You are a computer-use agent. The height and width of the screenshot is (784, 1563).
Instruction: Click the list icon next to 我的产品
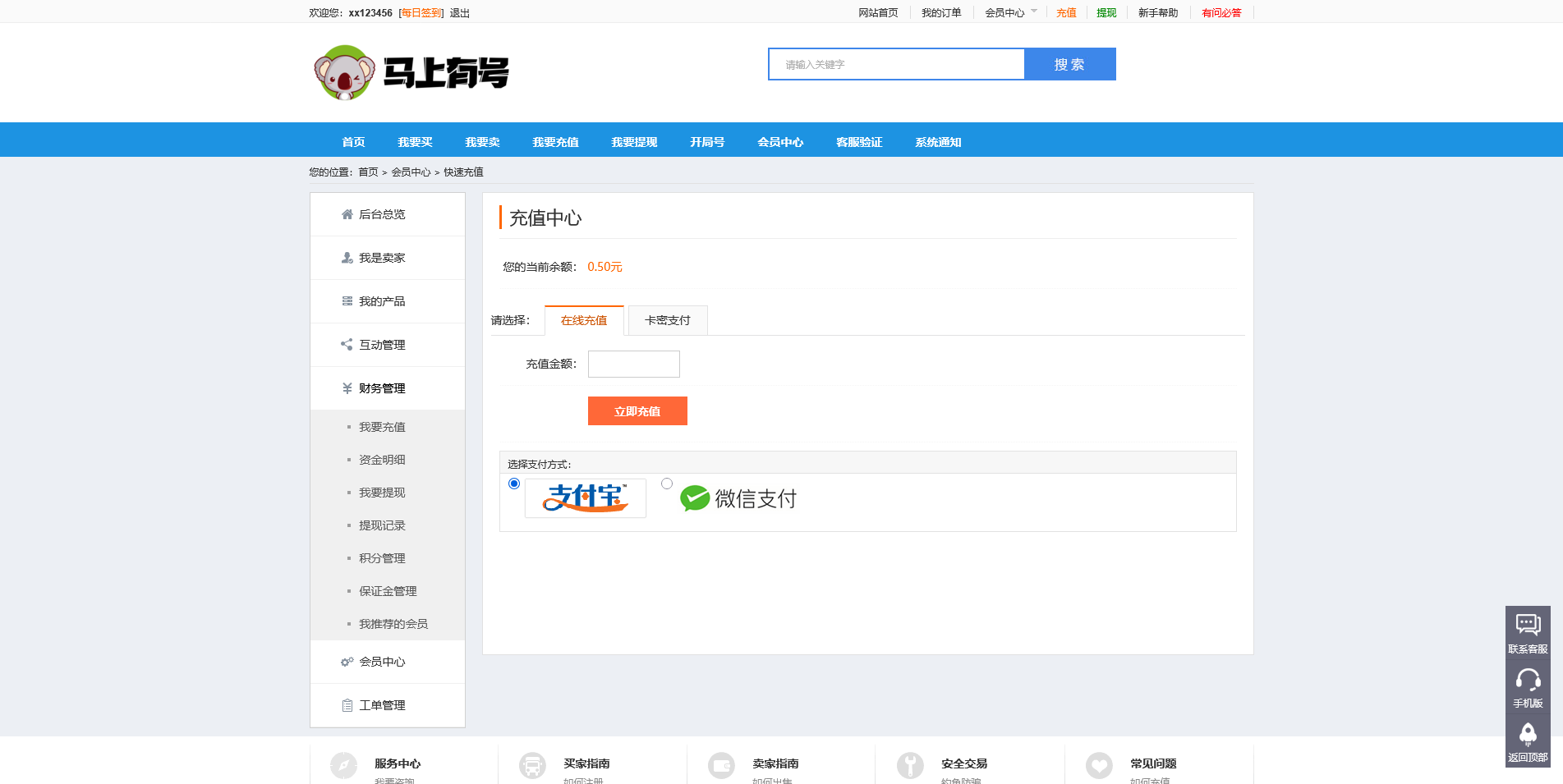347,301
